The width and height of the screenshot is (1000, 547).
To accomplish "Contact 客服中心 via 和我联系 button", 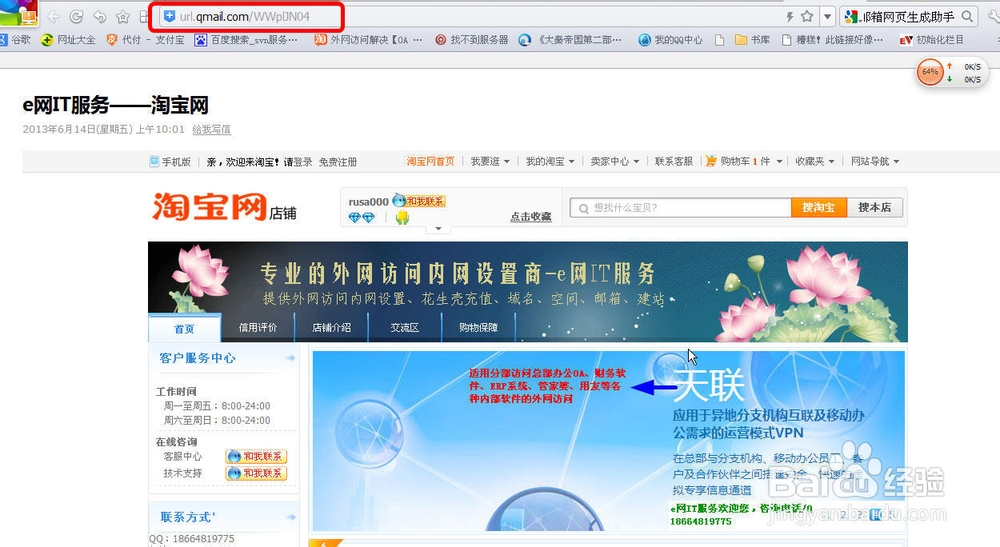I will click(256, 456).
